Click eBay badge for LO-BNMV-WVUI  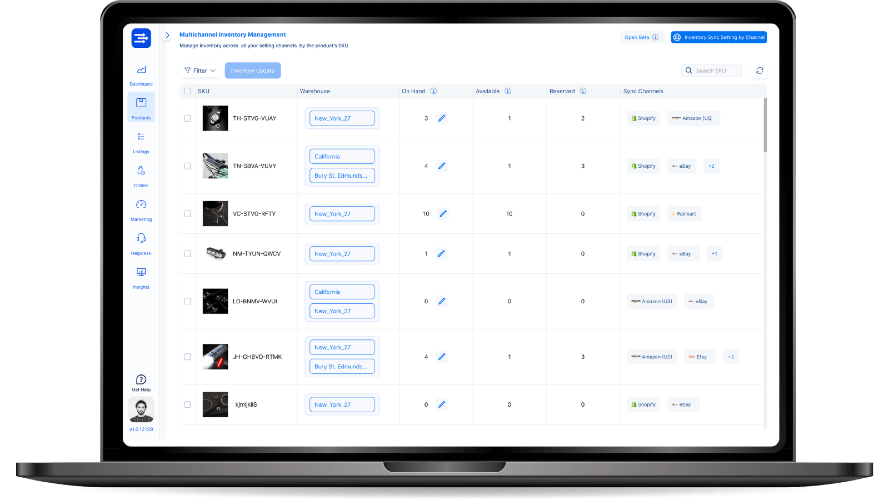tap(698, 302)
